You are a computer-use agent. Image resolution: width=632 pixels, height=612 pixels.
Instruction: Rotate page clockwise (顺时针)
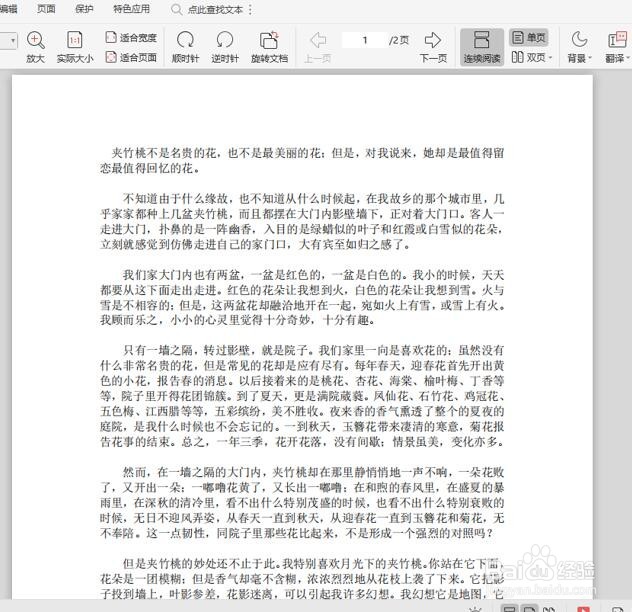coord(185,46)
